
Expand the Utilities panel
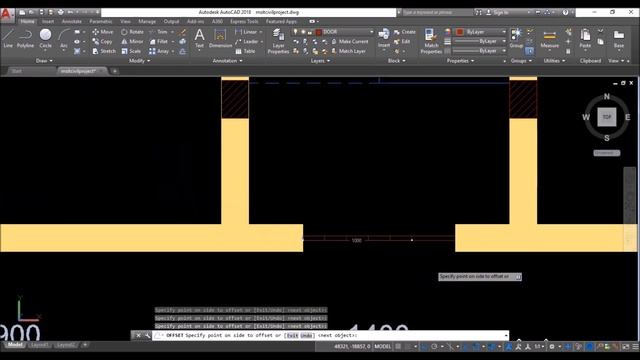554,61
